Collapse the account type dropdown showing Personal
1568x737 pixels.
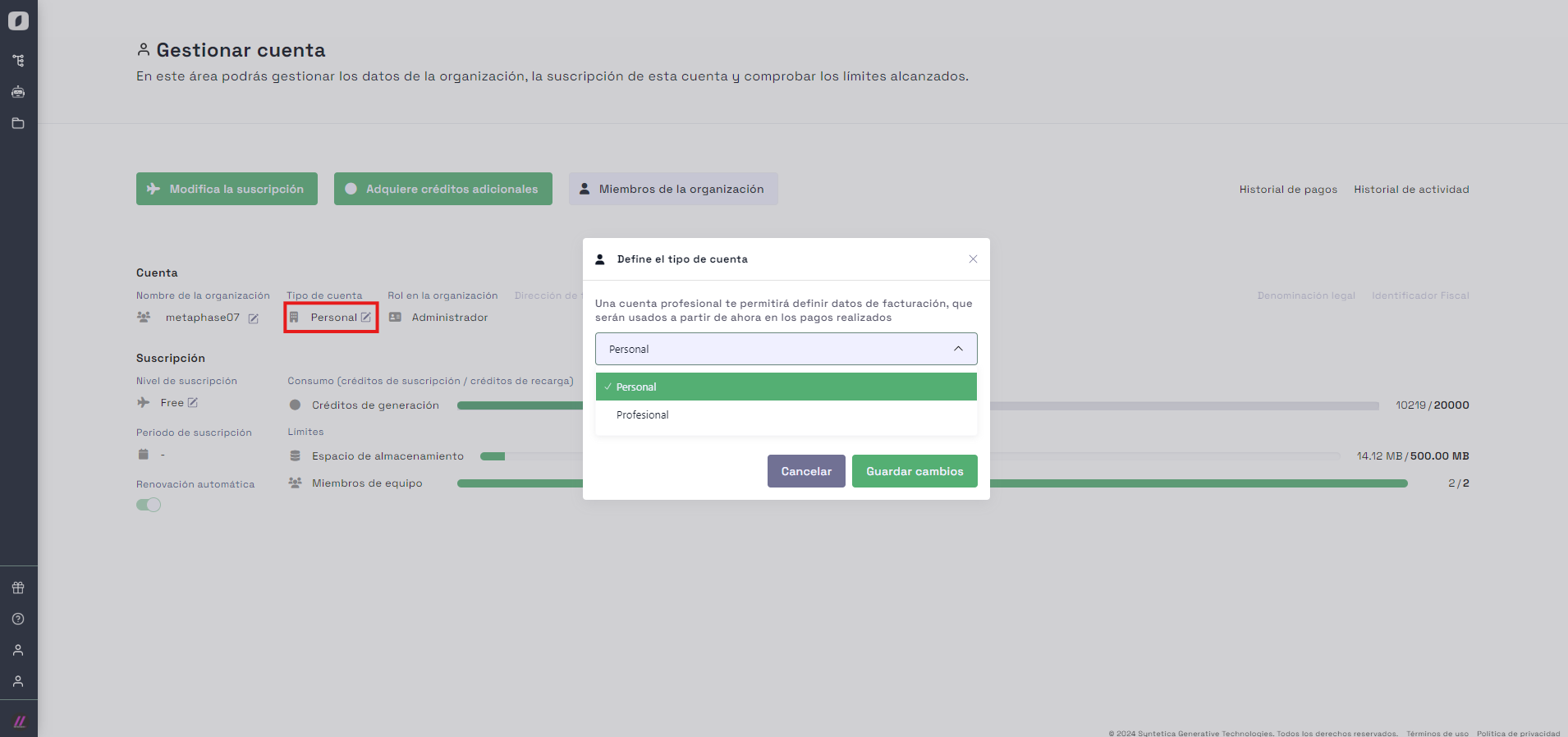pyautogui.click(x=786, y=349)
